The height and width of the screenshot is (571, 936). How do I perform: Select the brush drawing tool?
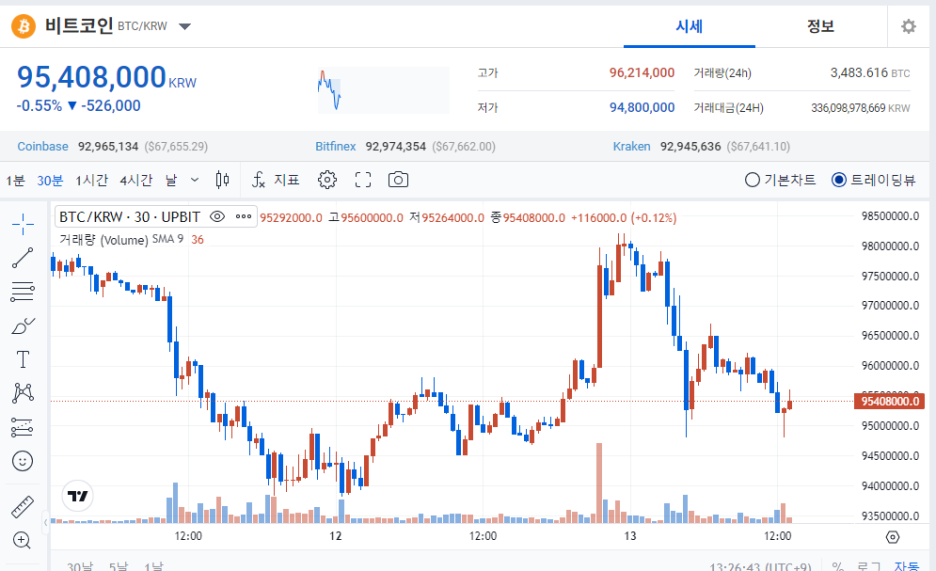click(23, 326)
